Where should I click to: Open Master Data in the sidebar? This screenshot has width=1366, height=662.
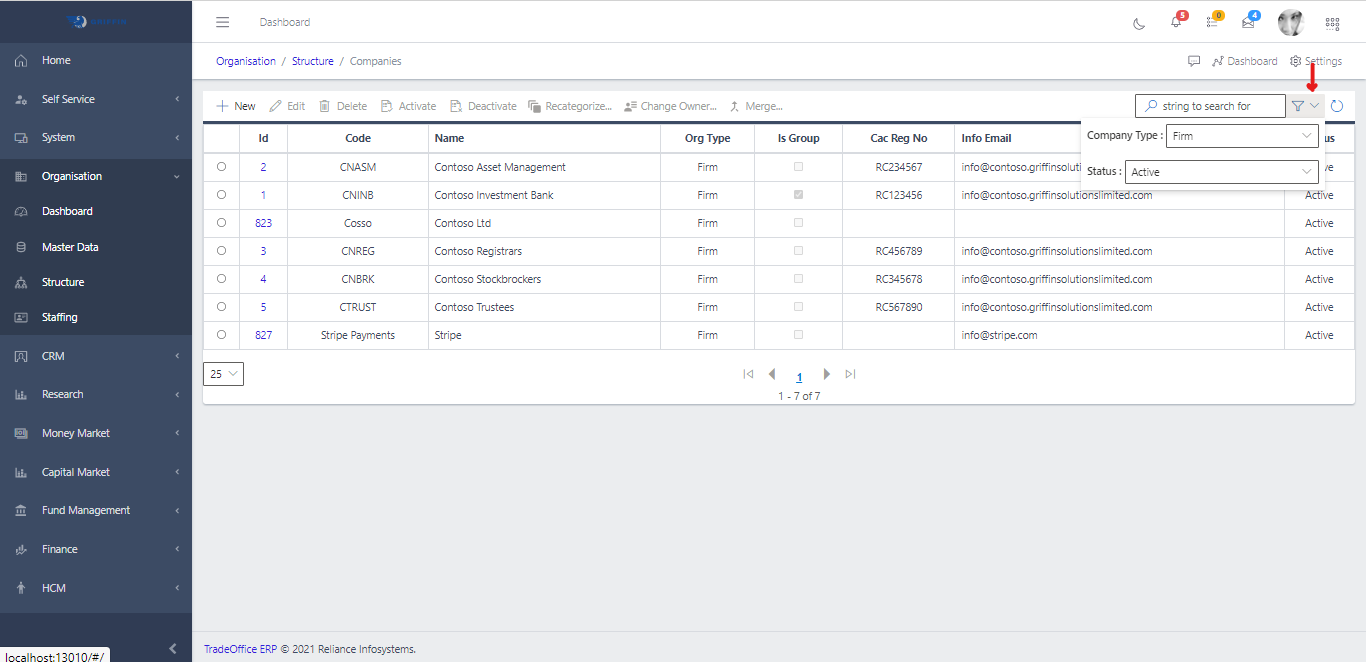70,247
